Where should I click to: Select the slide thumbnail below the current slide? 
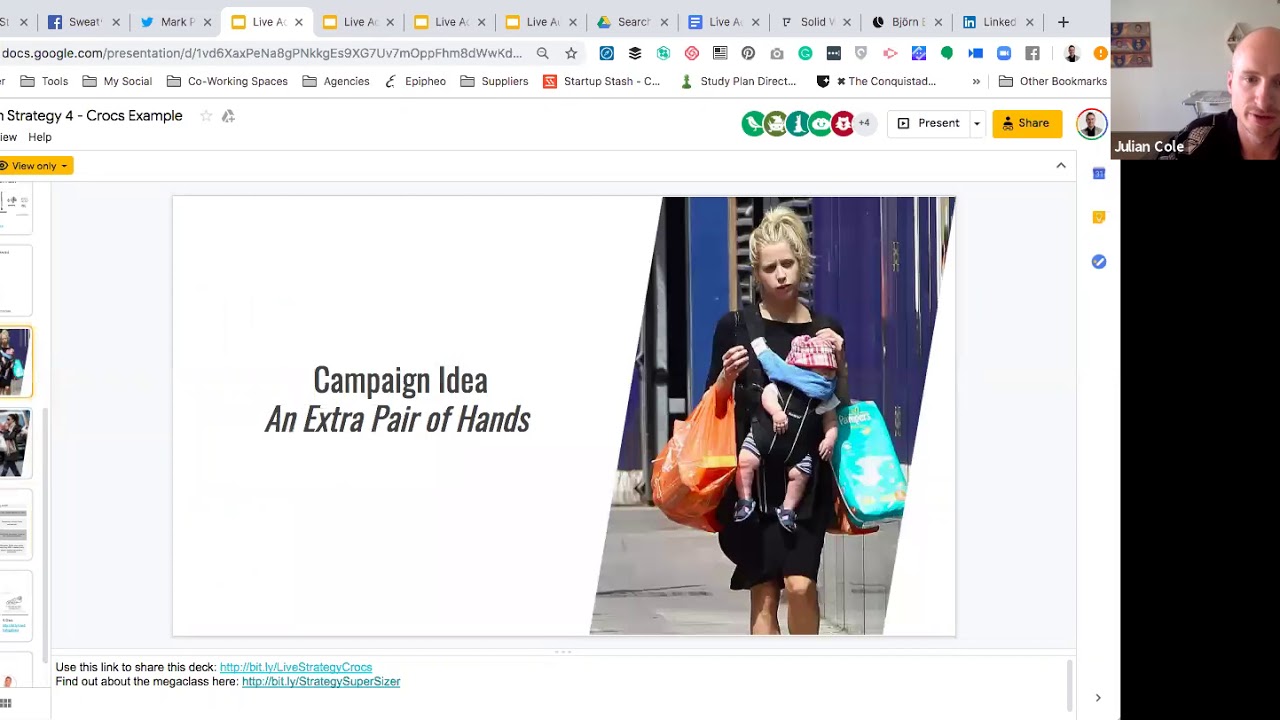click(16, 443)
